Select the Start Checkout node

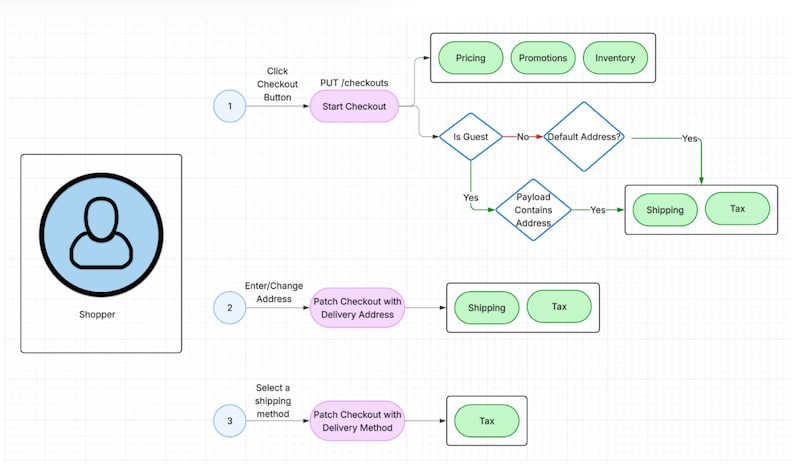354,106
